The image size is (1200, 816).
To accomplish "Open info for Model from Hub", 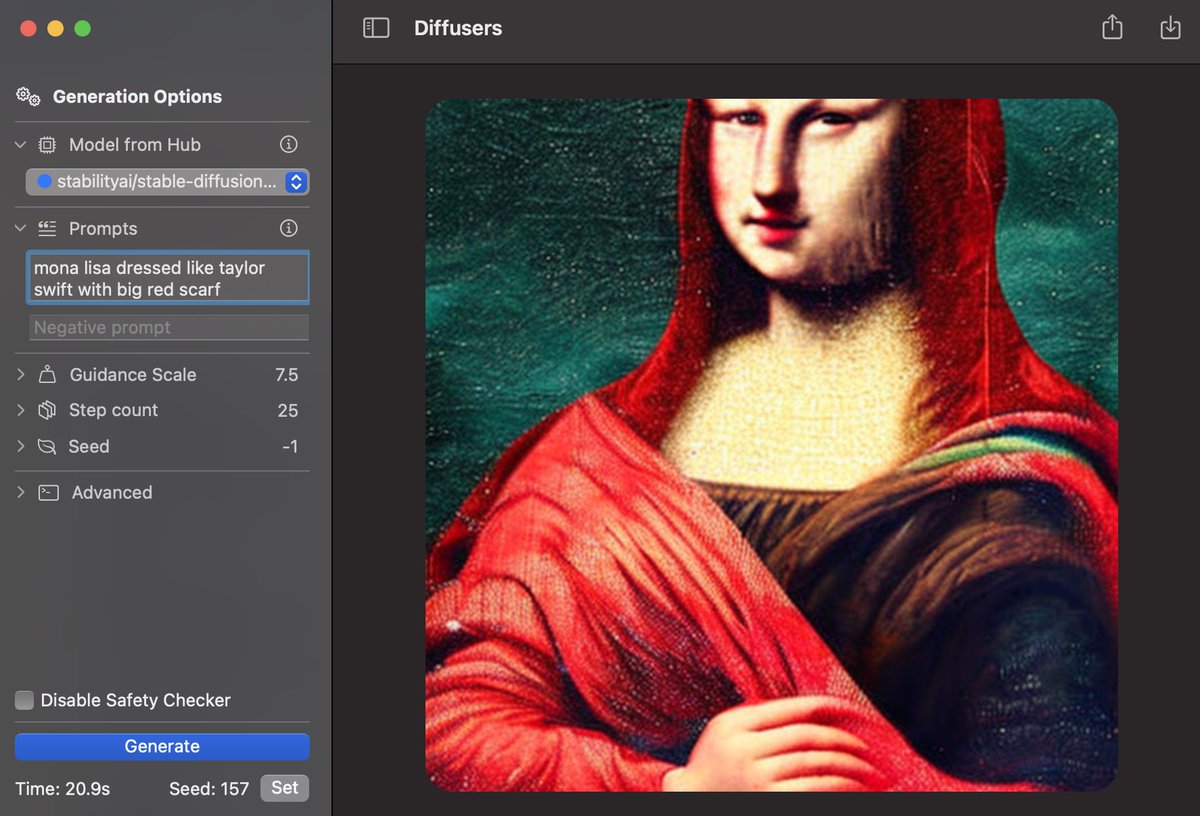I will coord(289,144).
